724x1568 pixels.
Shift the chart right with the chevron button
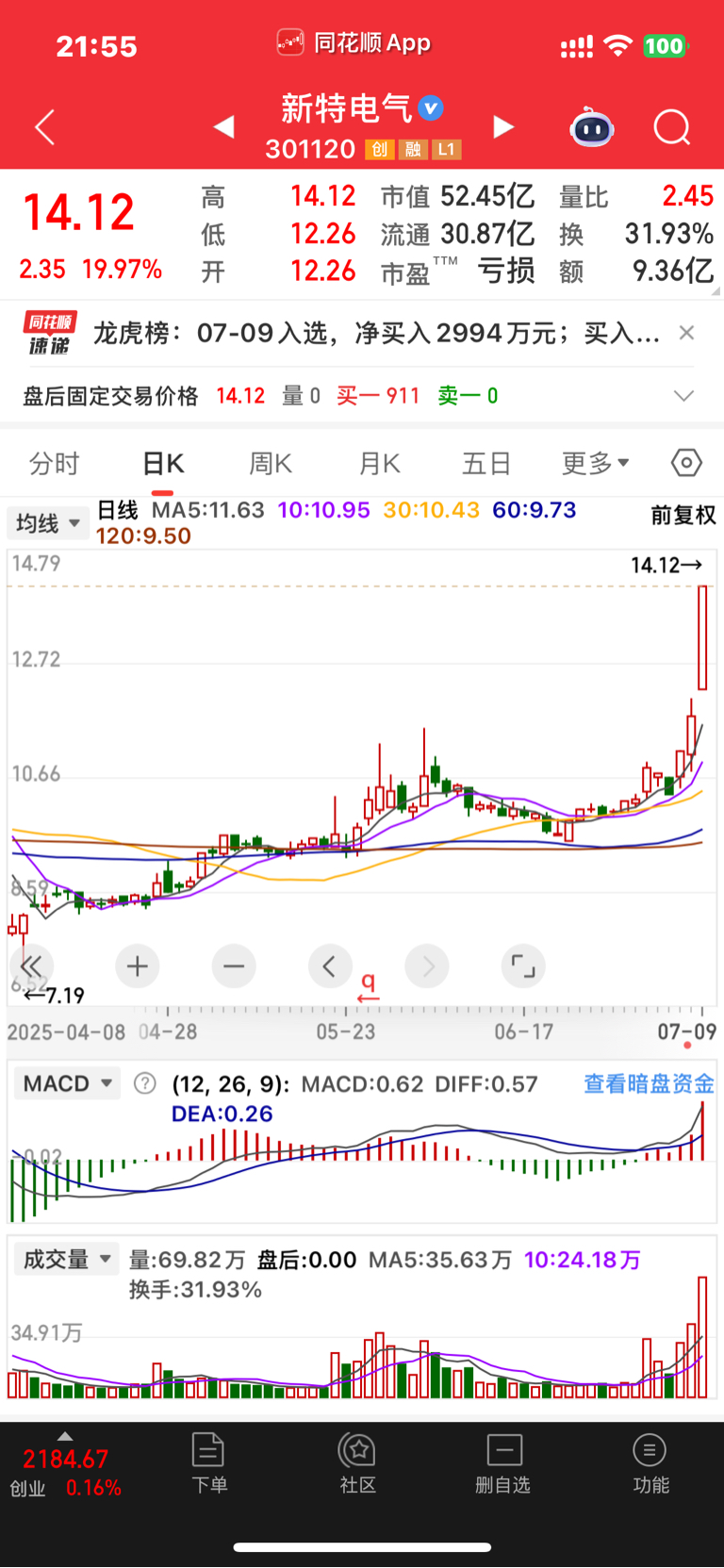click(x=427, y=966)
